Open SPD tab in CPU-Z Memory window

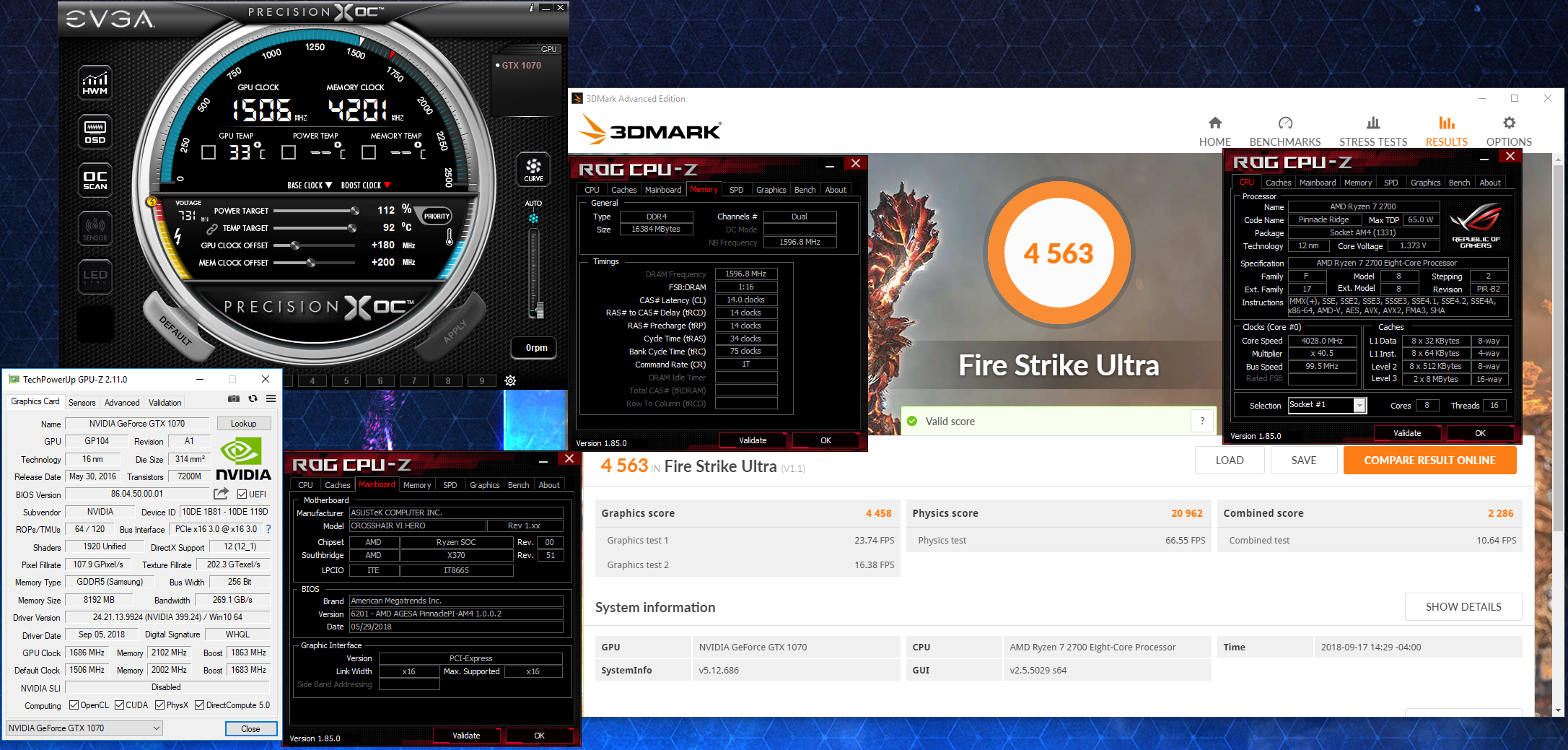point(737,190)
